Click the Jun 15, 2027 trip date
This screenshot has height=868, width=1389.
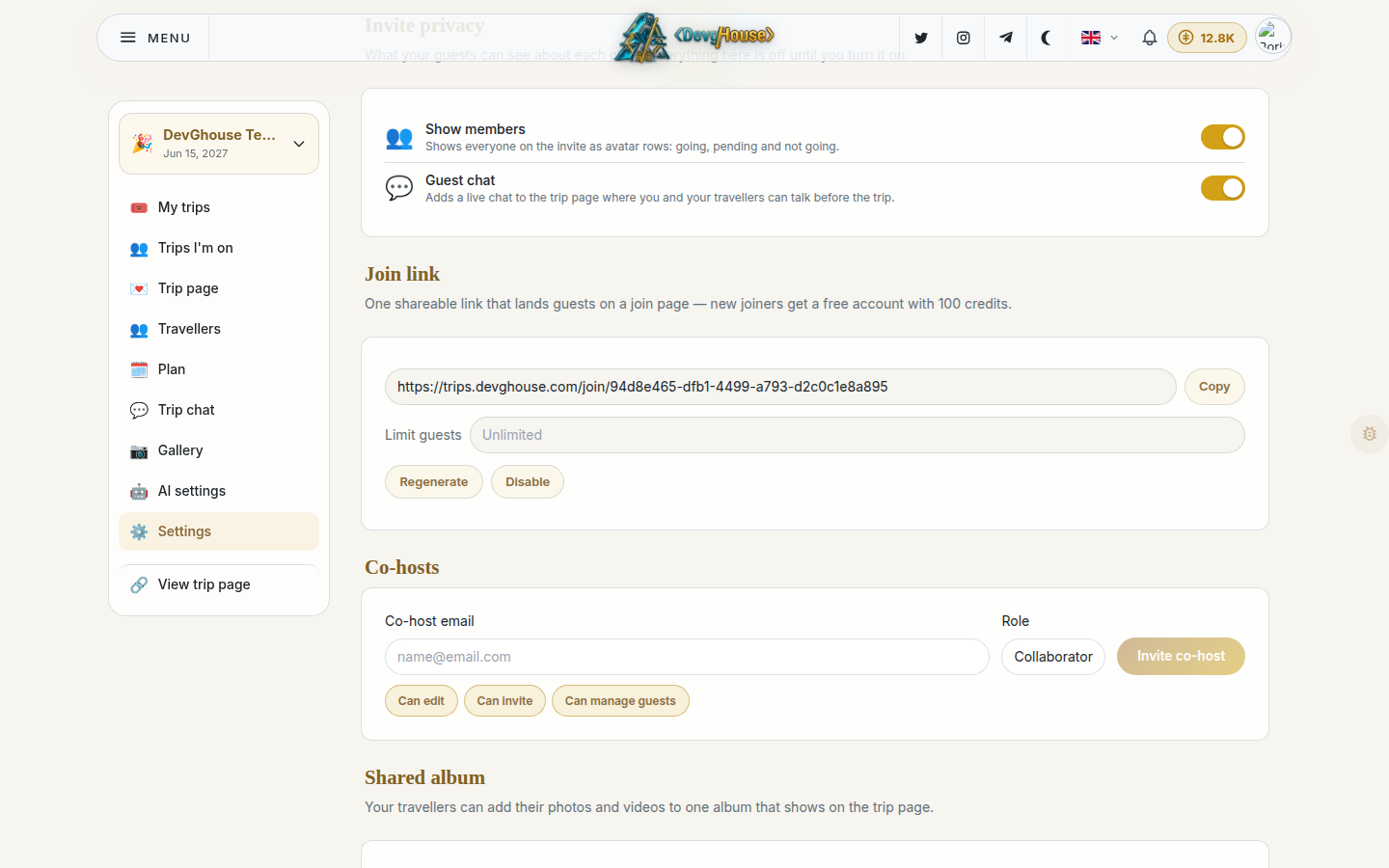click(x=196, y=153)
